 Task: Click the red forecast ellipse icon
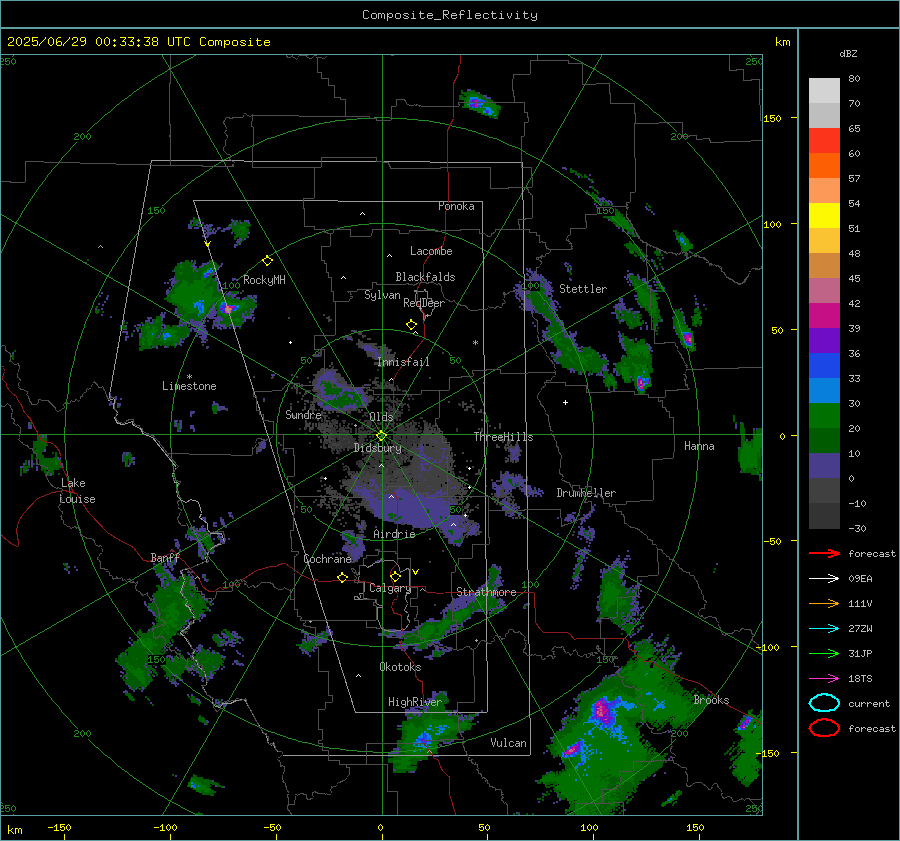click(824, 728)
